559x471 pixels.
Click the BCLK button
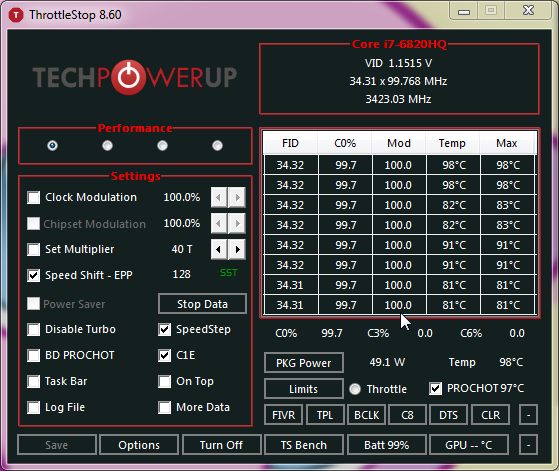(x=366, y=415)
